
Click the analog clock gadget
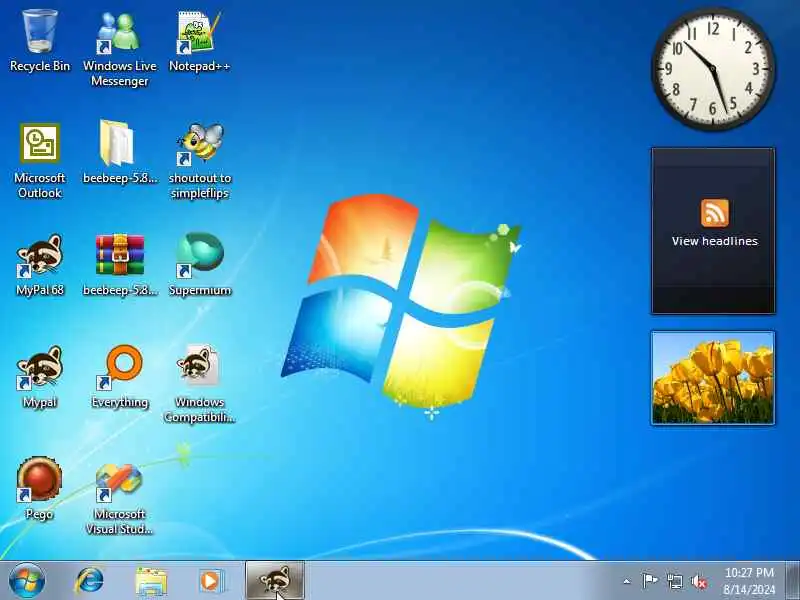coord(713,69)
